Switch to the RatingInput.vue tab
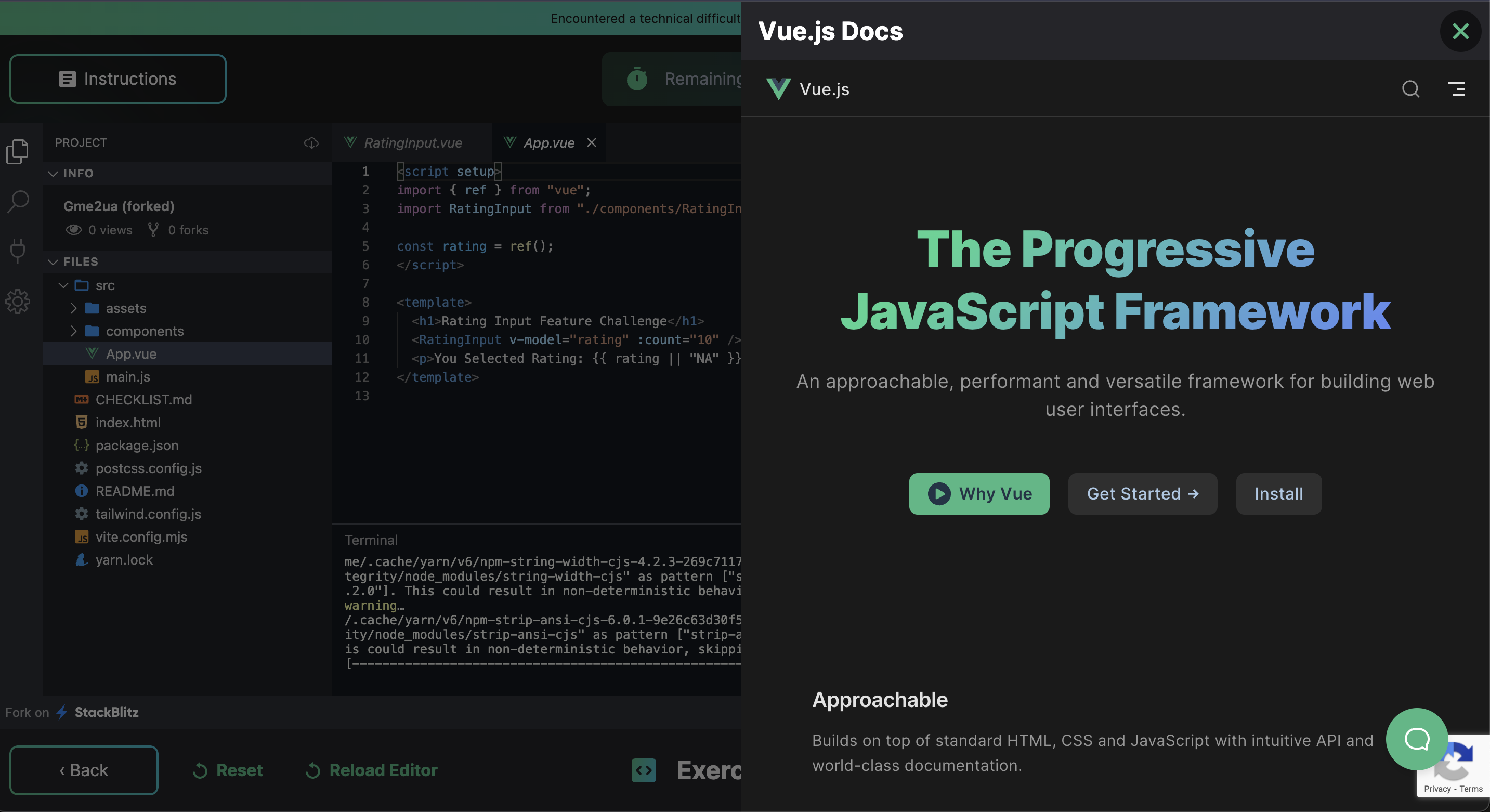 [411, 143]
